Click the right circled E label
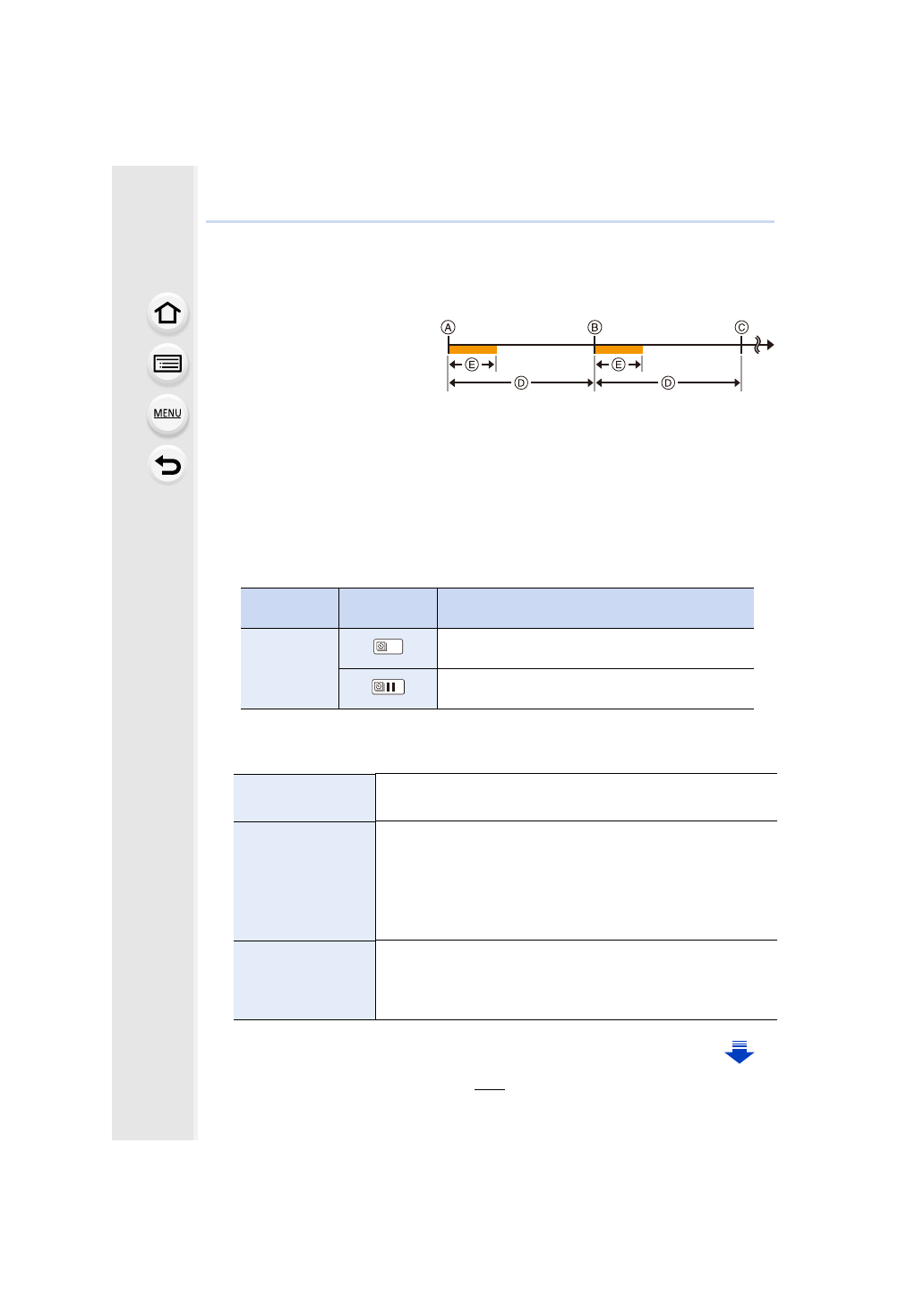Viewport: 924px width, 1306px height. point(618,365)
